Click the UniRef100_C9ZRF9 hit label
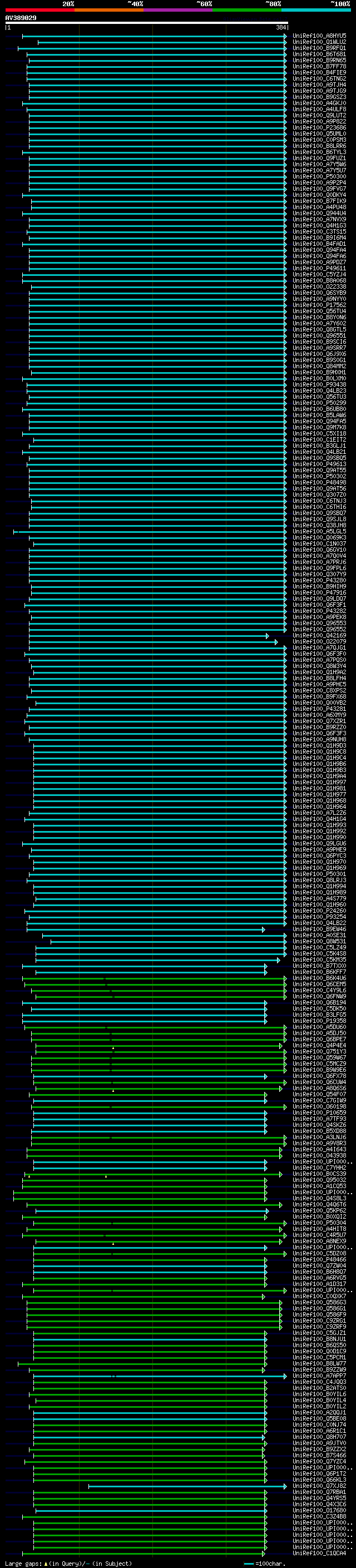The height and width of the screenshot is (1568, 356). click(319, 1327)
